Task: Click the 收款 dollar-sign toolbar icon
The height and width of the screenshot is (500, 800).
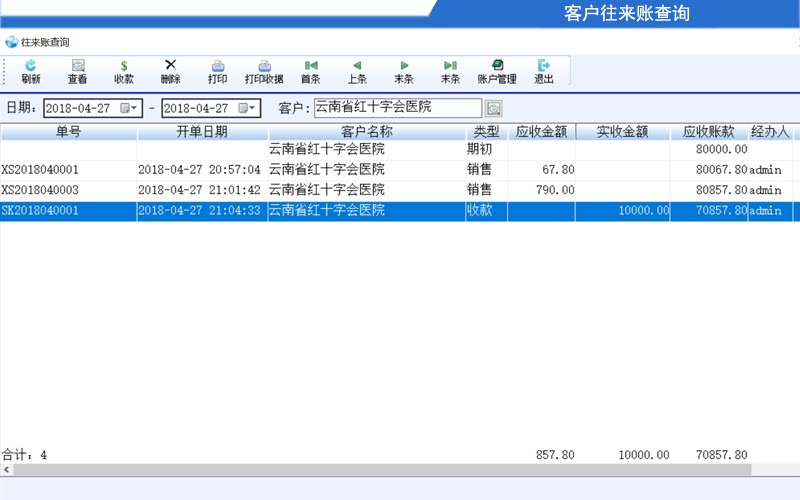Action: [x=124, y=71]
